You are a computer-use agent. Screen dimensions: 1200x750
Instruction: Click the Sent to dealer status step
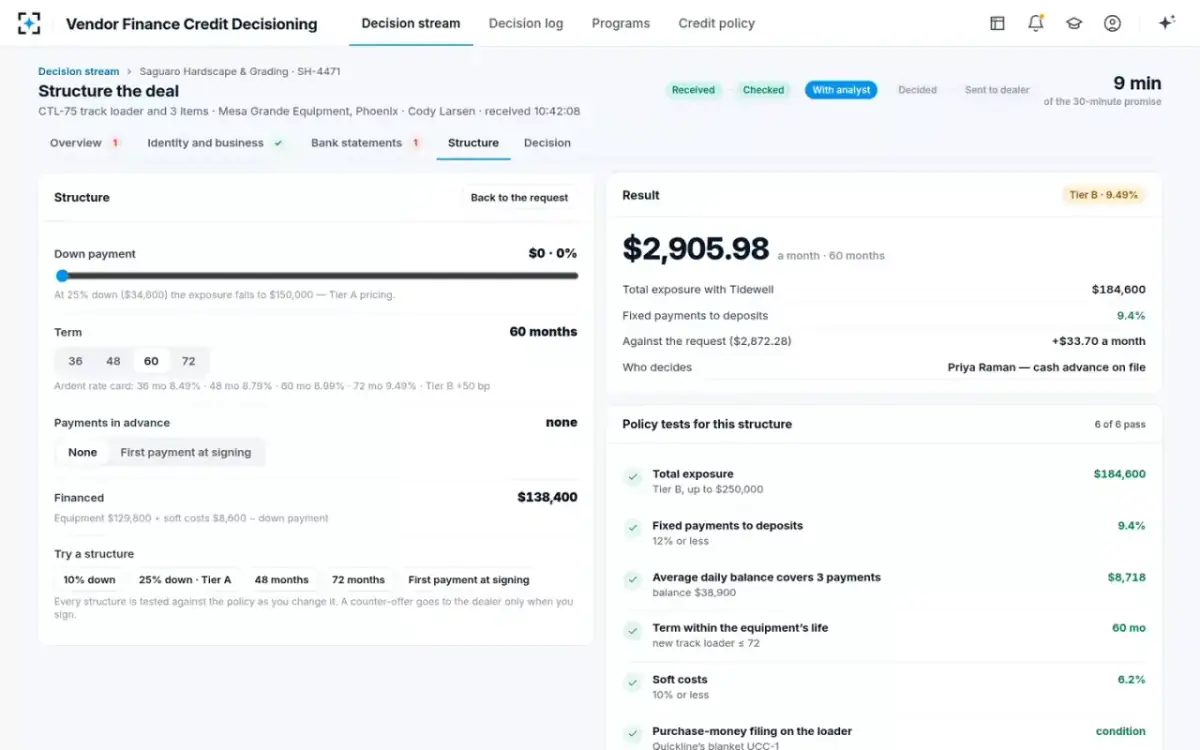(997, 90)
